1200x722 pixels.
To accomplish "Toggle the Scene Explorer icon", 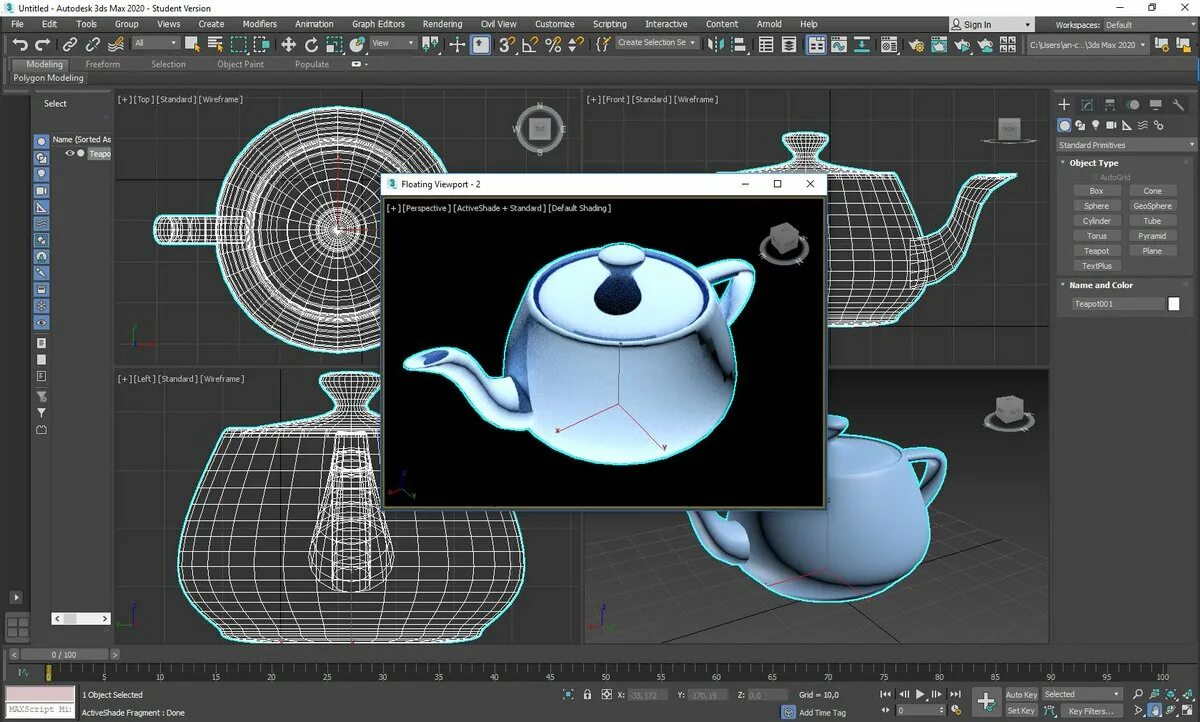I will (x=766, y=44).
